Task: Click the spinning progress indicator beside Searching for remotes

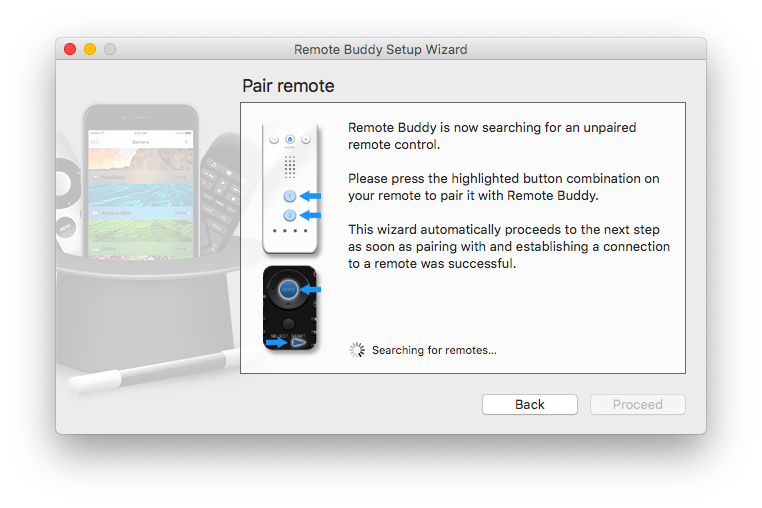Action: pos(357,350)
